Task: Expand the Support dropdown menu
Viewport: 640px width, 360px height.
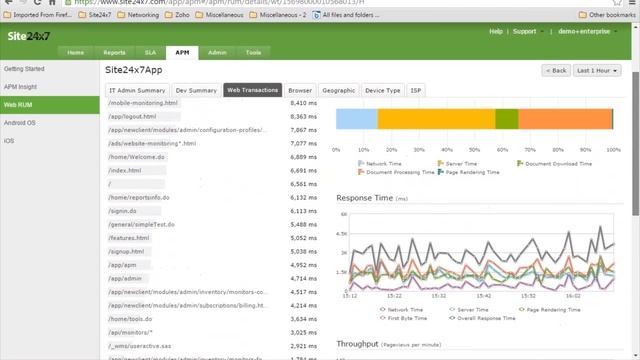Action: [x=528, y=31]
